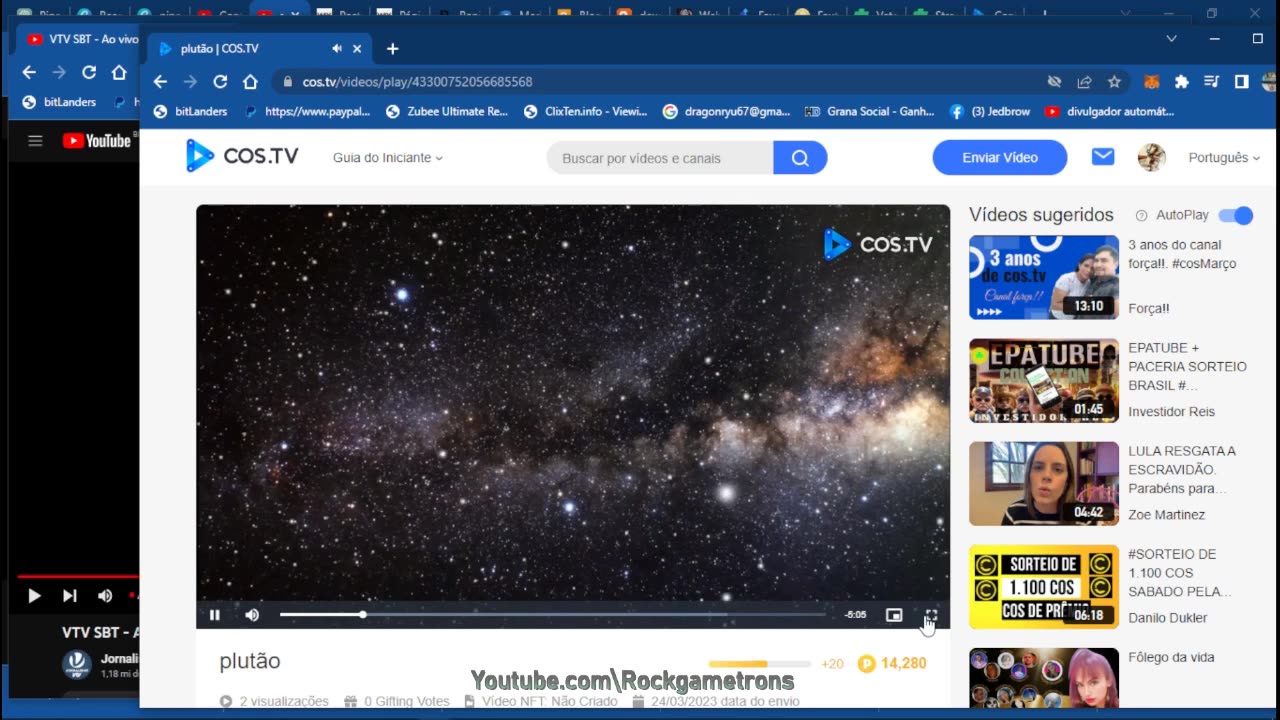Select the plutão | COS.TV tab

click(260, 48)
